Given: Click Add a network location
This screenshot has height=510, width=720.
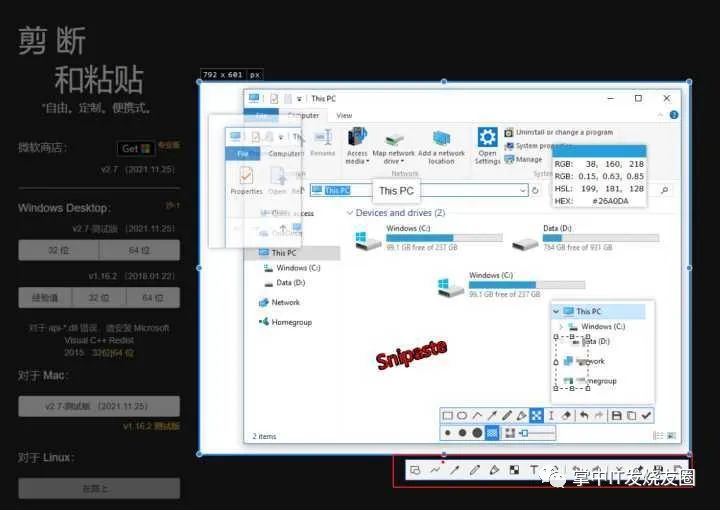Looking at the screenshot, I should click(441, 148).
